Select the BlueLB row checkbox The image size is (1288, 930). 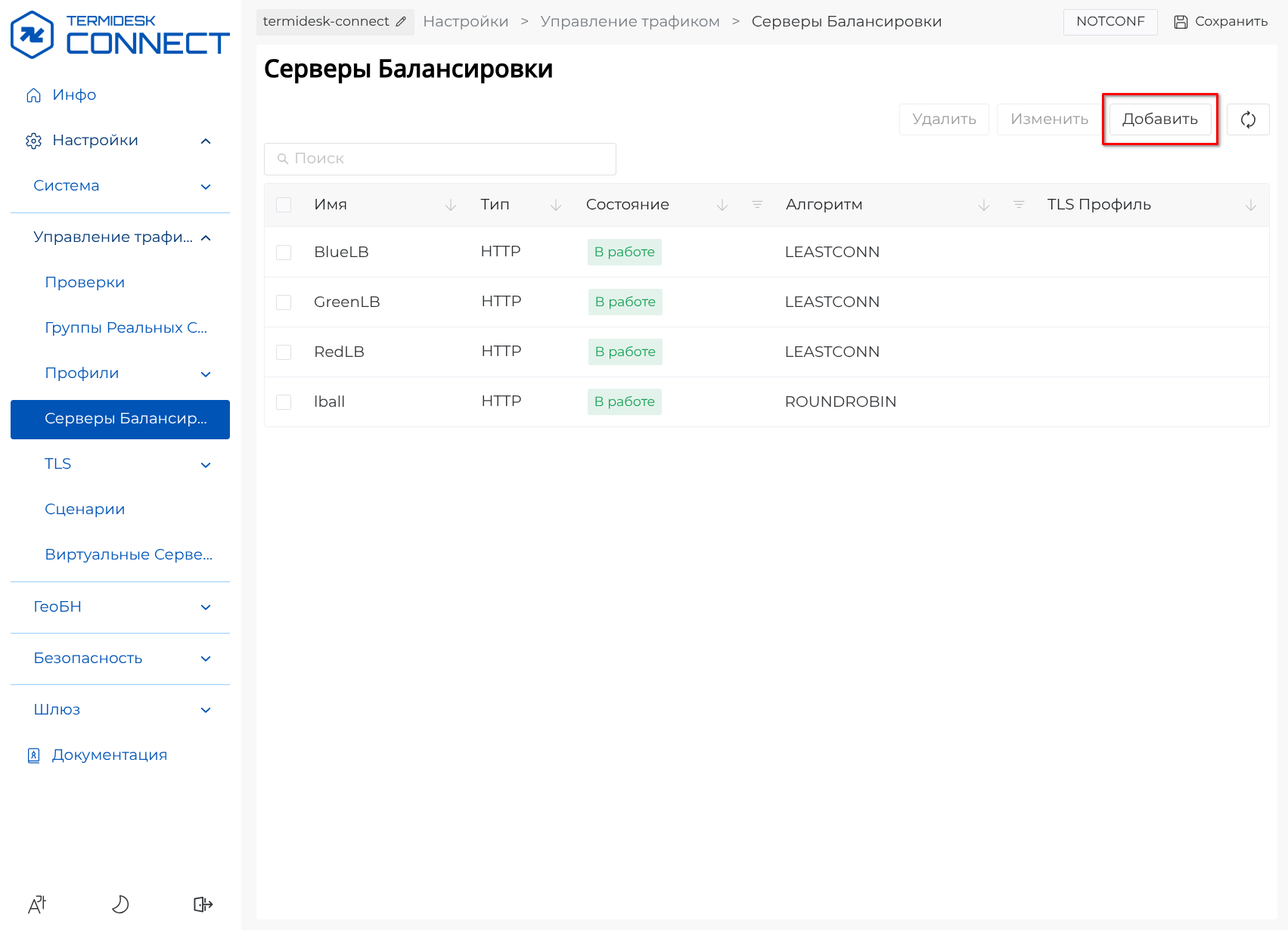284,253
